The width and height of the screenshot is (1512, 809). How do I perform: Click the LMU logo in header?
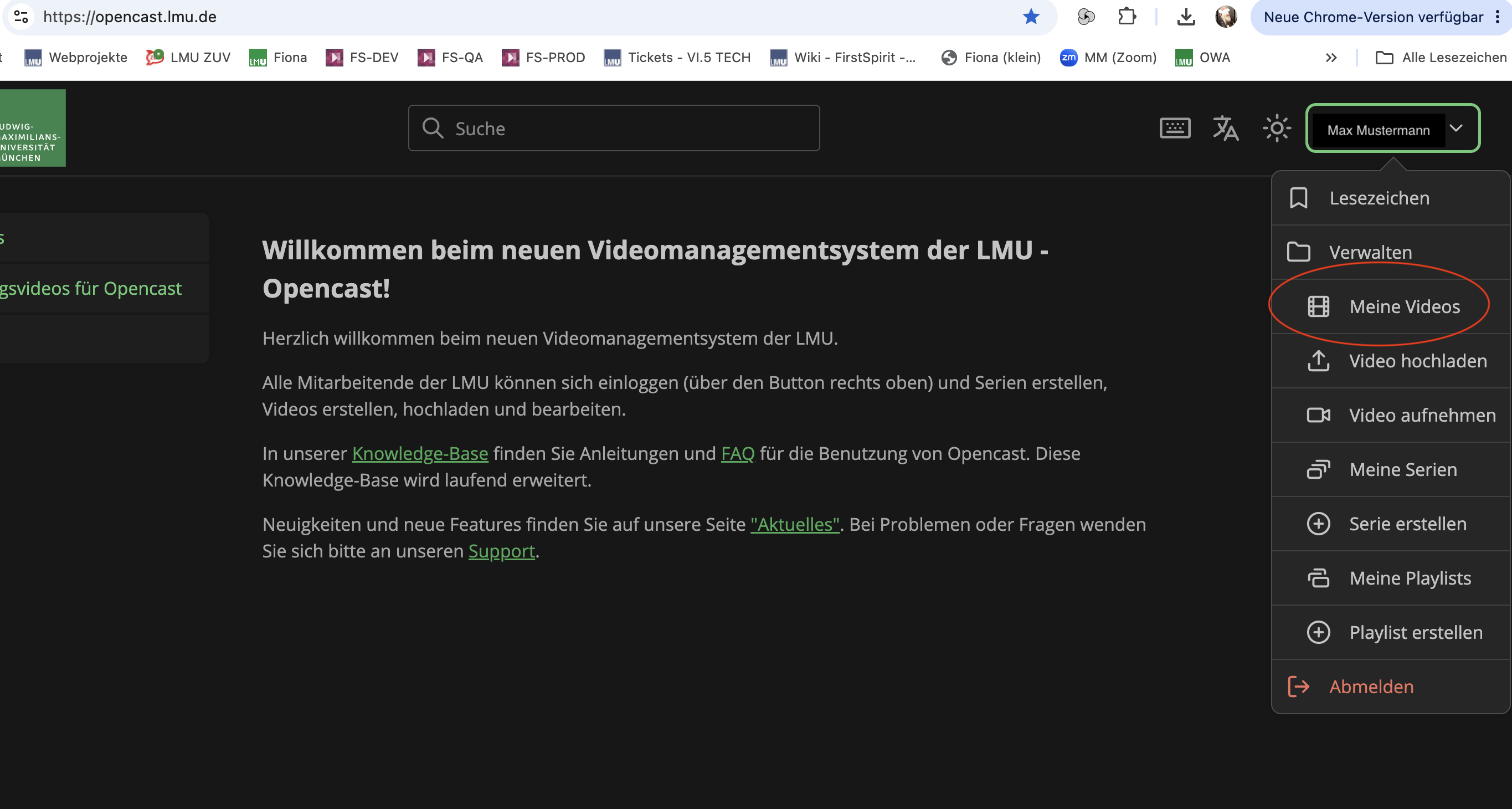pyautogui.click(x=32, y=128)
